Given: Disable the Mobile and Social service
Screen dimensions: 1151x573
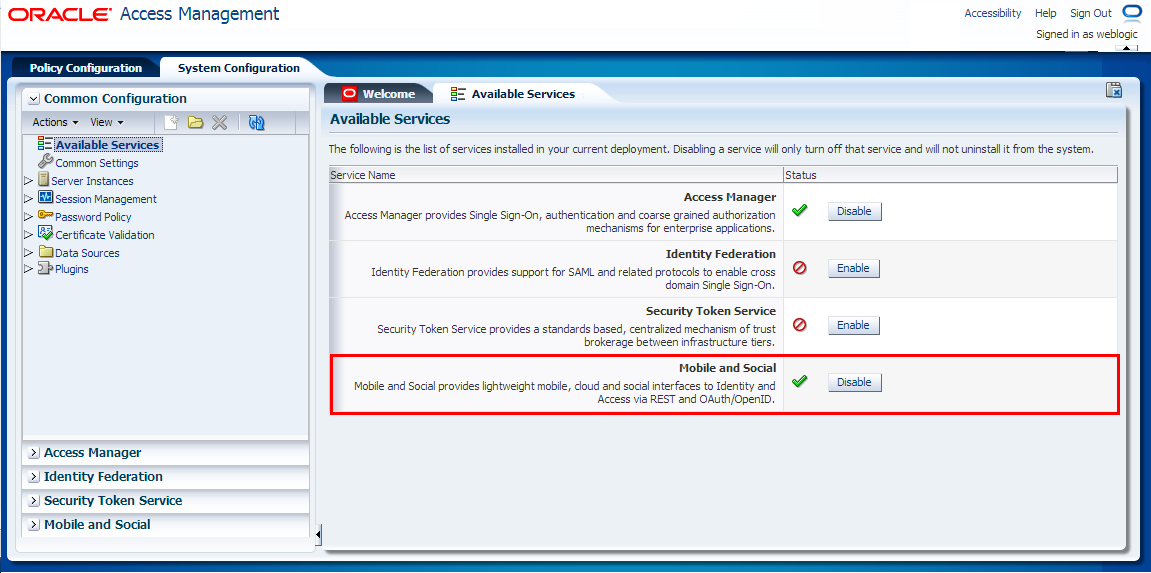Looking at the screenshot, I should pyautogui.click(x=854, y=382).
